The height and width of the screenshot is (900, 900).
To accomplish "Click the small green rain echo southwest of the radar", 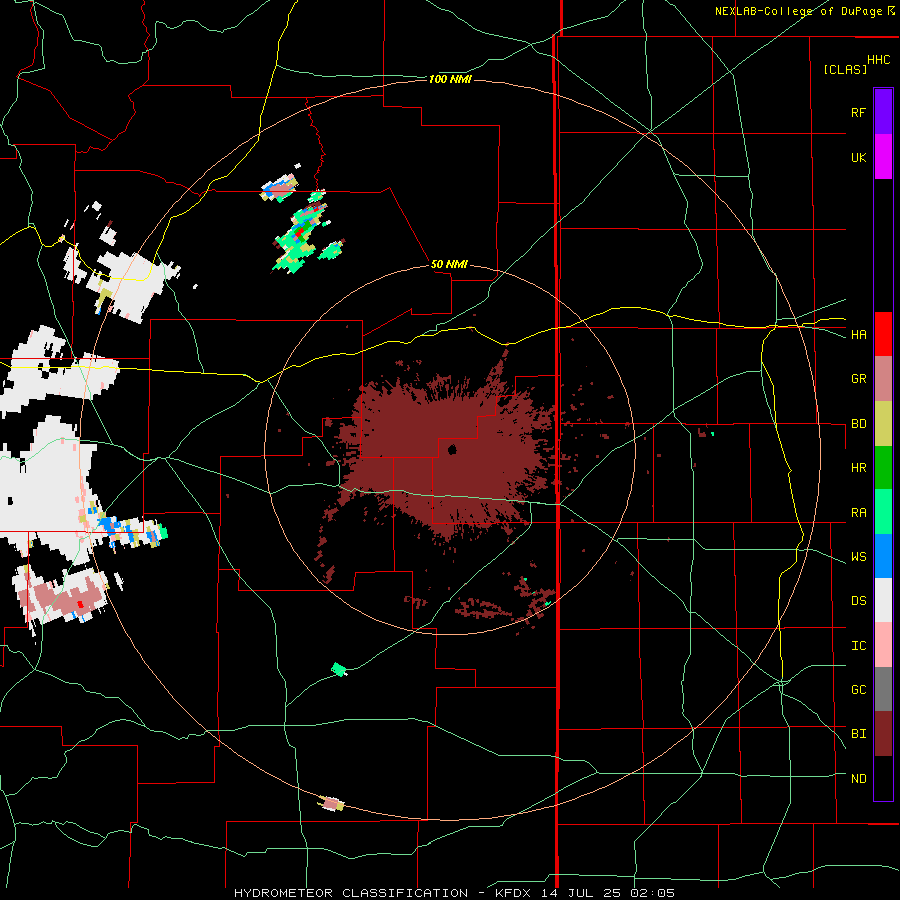I will [x=339, y=669].
